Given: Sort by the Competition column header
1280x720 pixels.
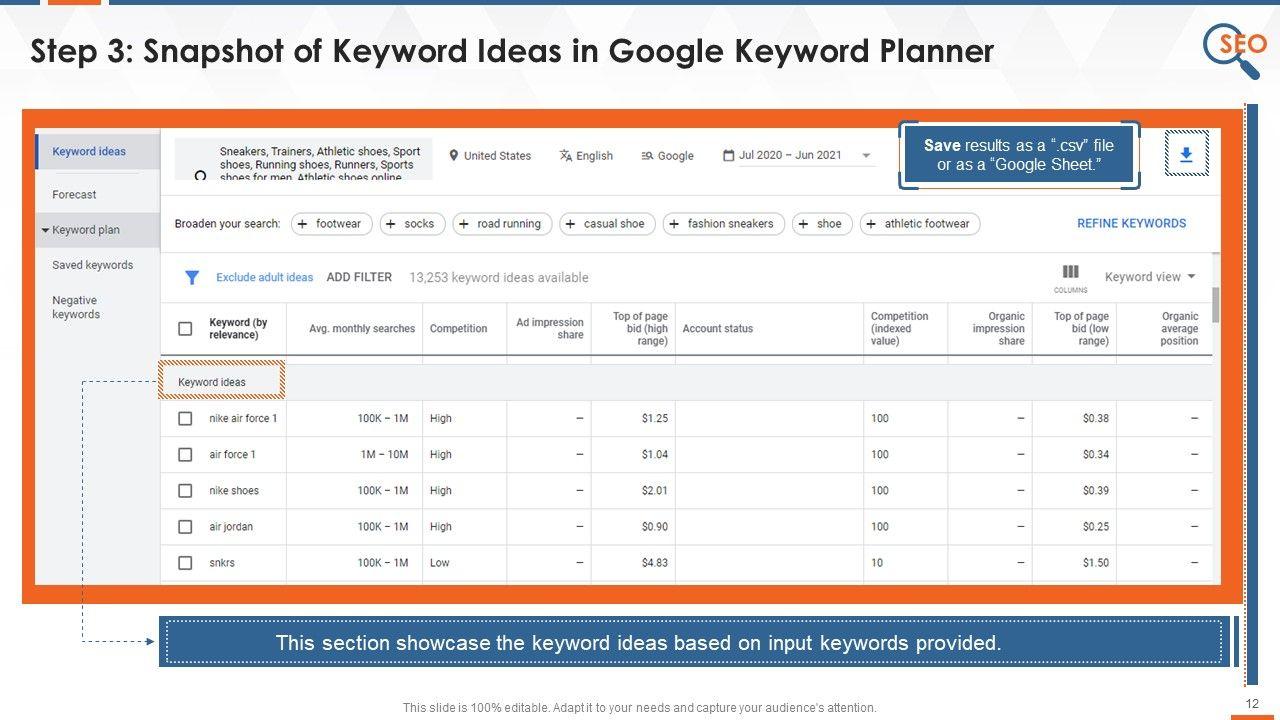Looking at the screenshot, I should (x=458, y=329).
